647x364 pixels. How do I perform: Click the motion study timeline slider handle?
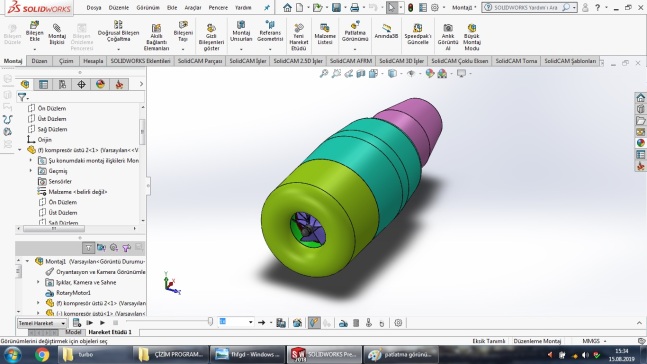(210, 321)
